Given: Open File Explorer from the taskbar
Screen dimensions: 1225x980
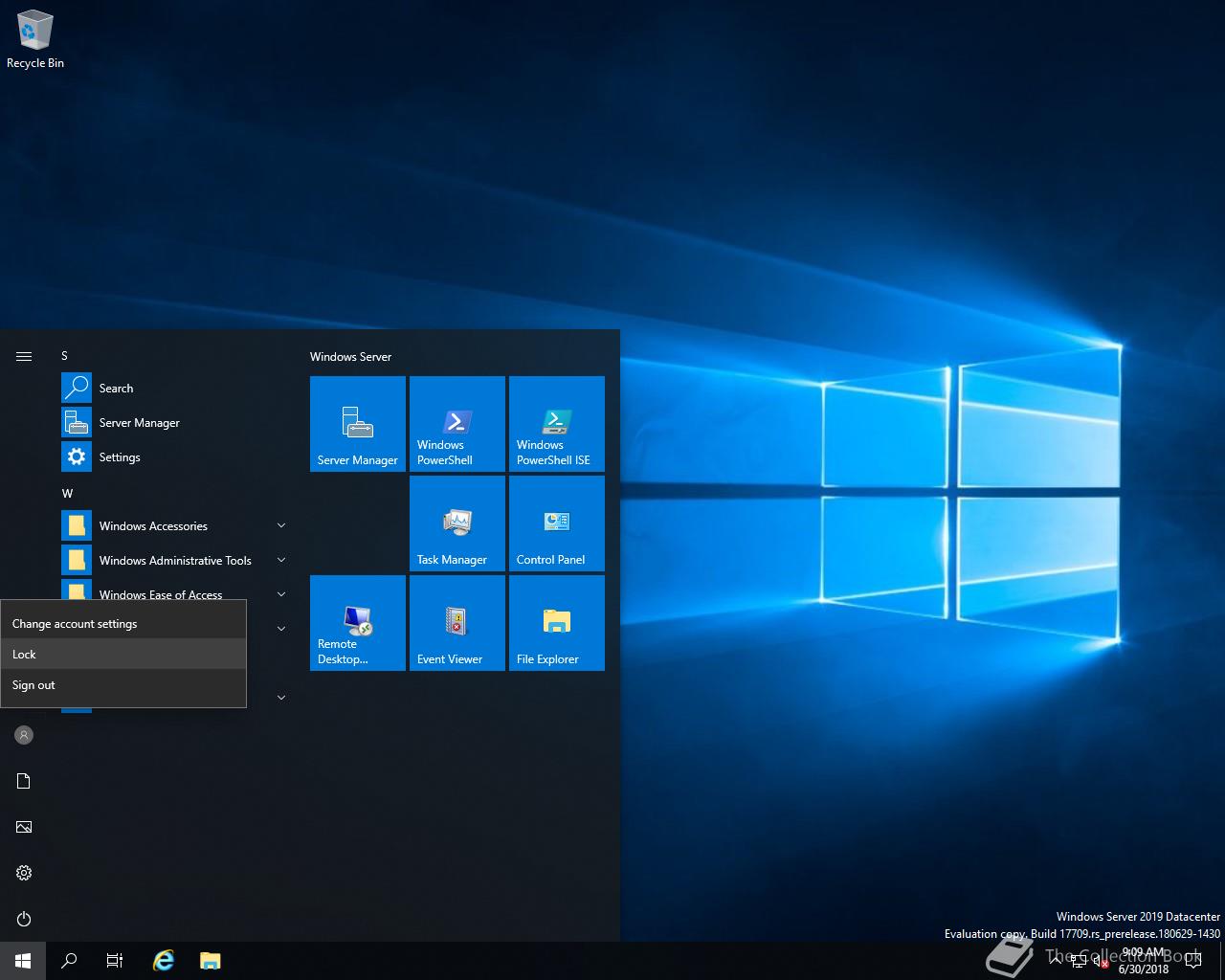Looking at the screenshot, I should pos(210,961).
